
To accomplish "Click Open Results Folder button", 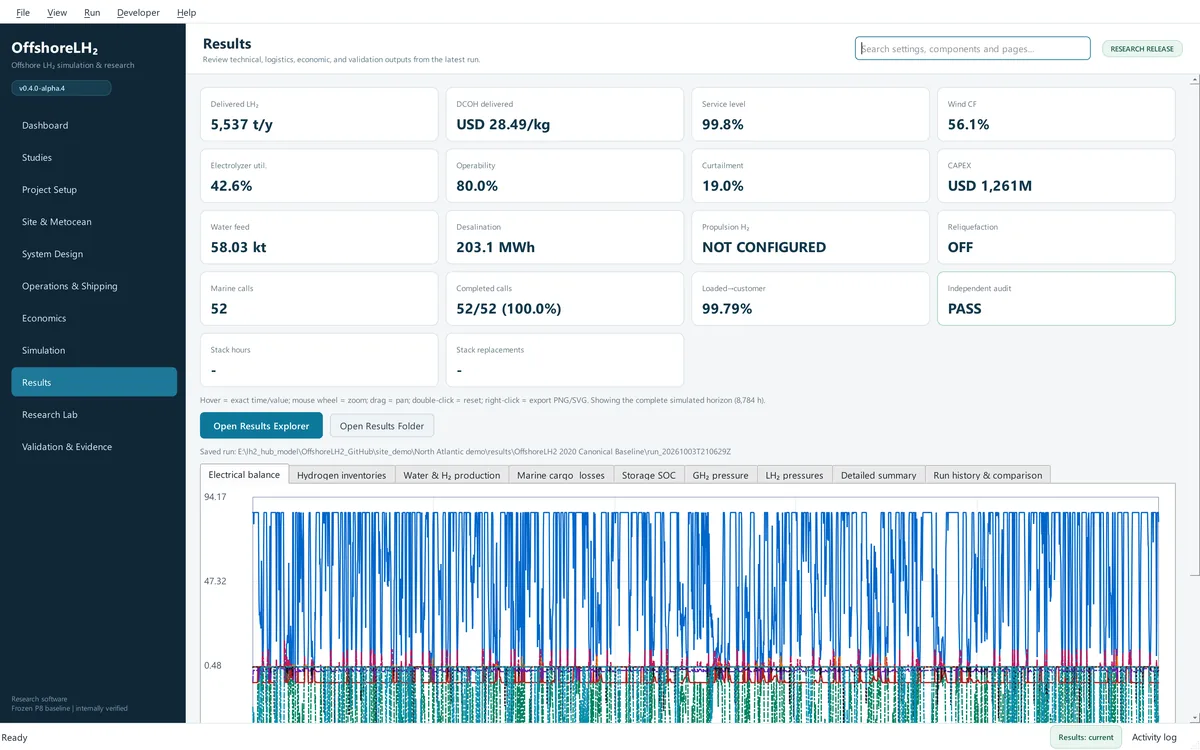I will coord(382,425).
